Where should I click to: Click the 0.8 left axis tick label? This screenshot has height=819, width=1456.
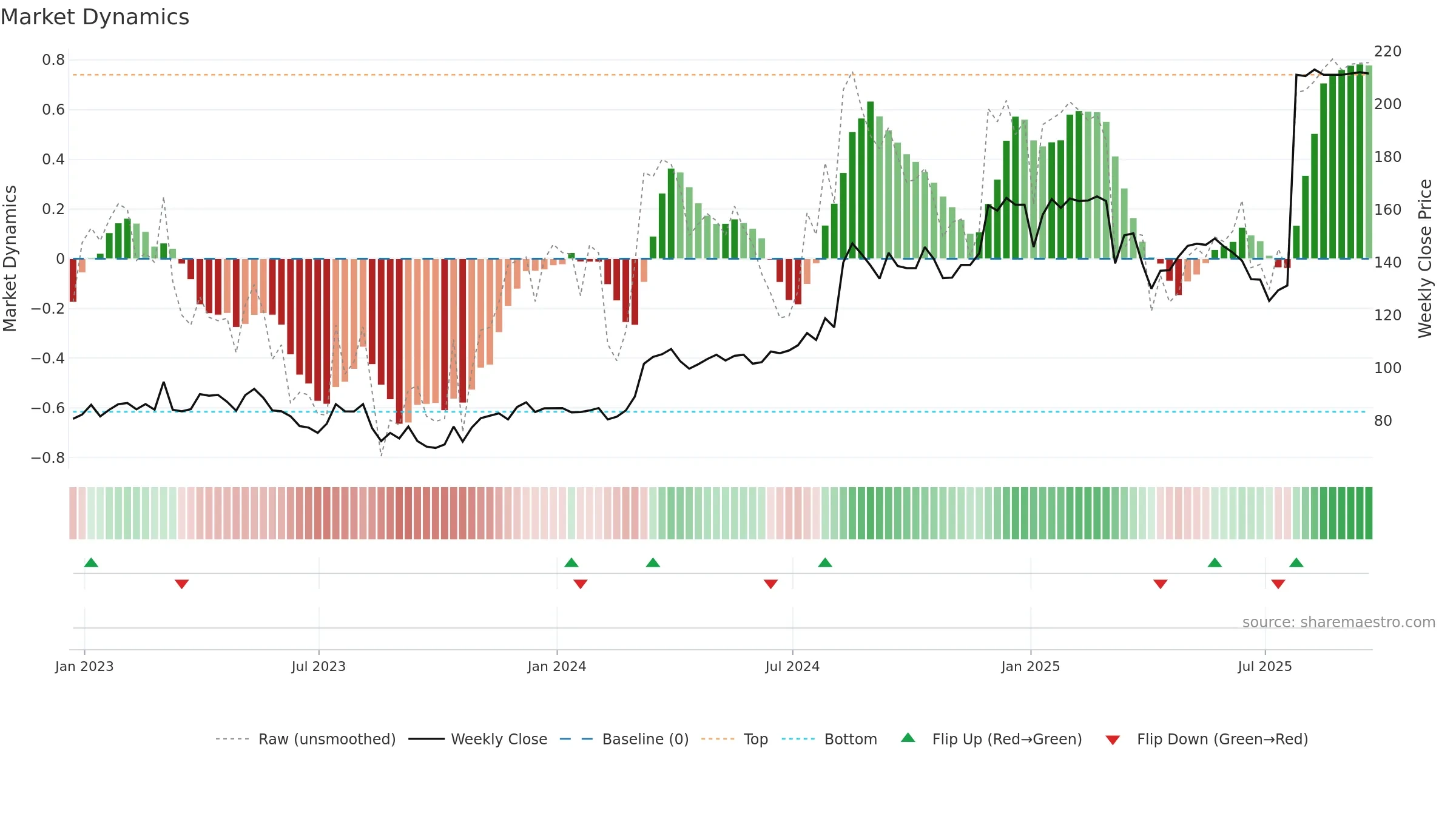coord(53,60)
